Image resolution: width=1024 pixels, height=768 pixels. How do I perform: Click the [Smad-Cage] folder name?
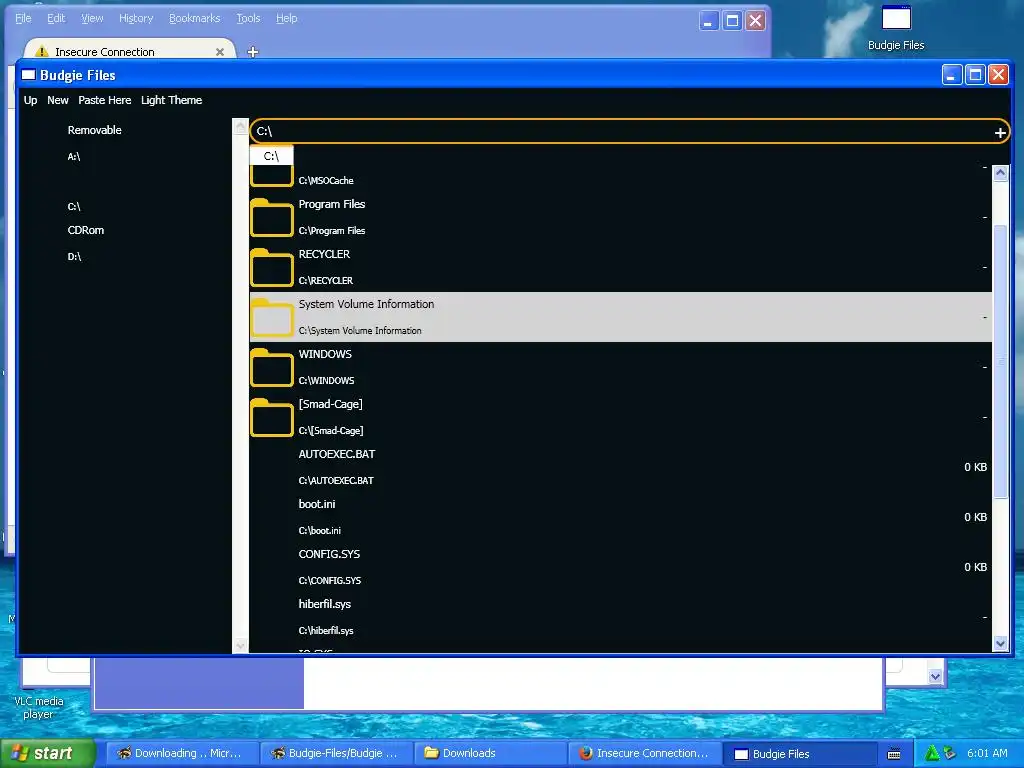point(330,404)
